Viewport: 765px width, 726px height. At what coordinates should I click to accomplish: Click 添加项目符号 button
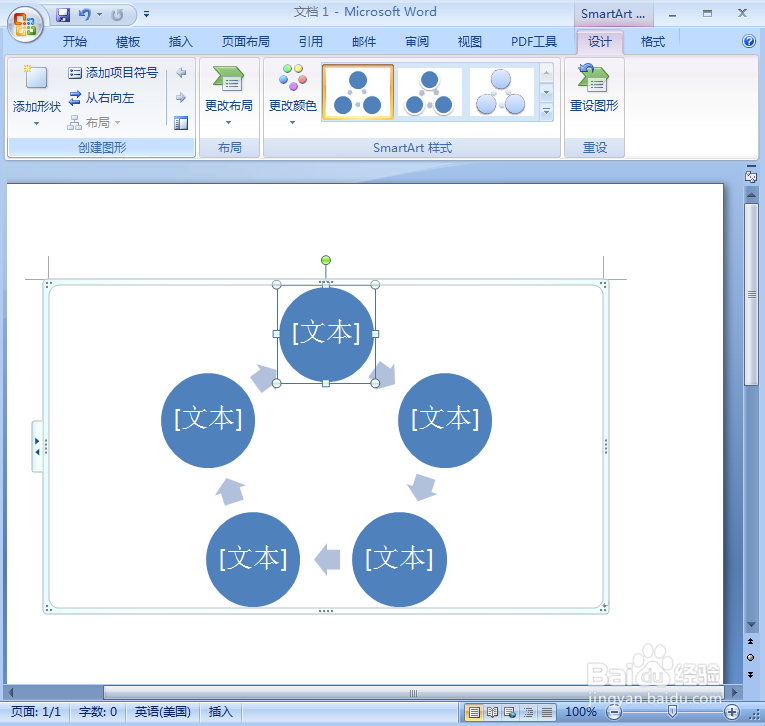coord(113,73)
